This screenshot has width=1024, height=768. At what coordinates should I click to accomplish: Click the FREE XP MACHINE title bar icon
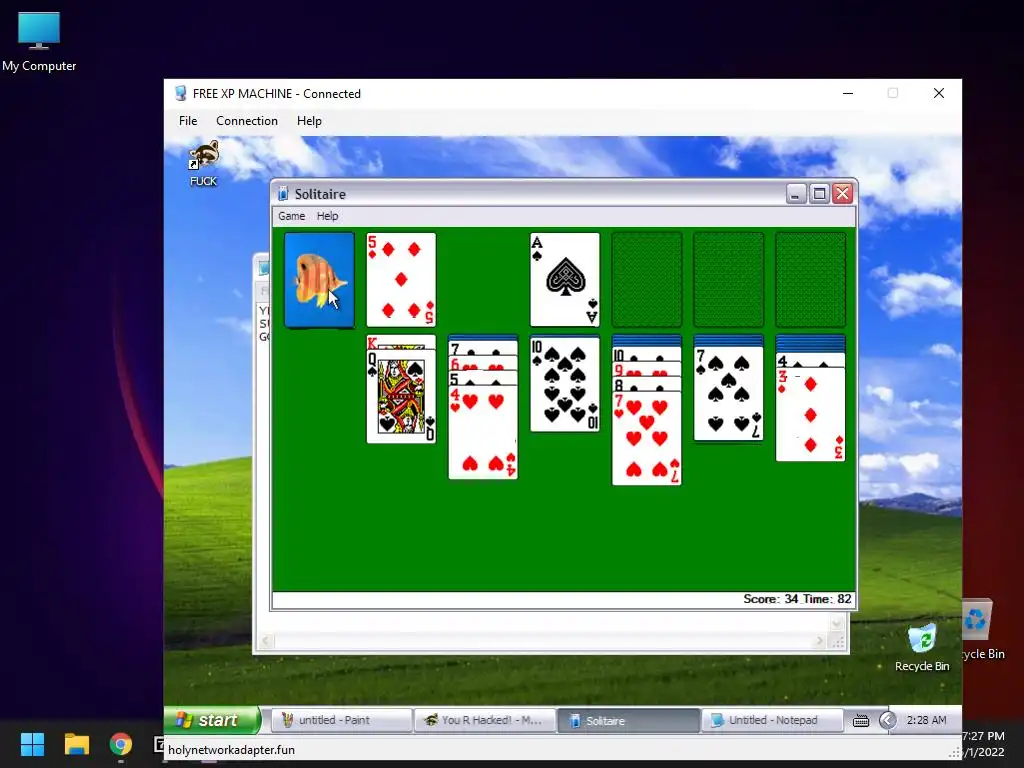[x=181, y=93]
